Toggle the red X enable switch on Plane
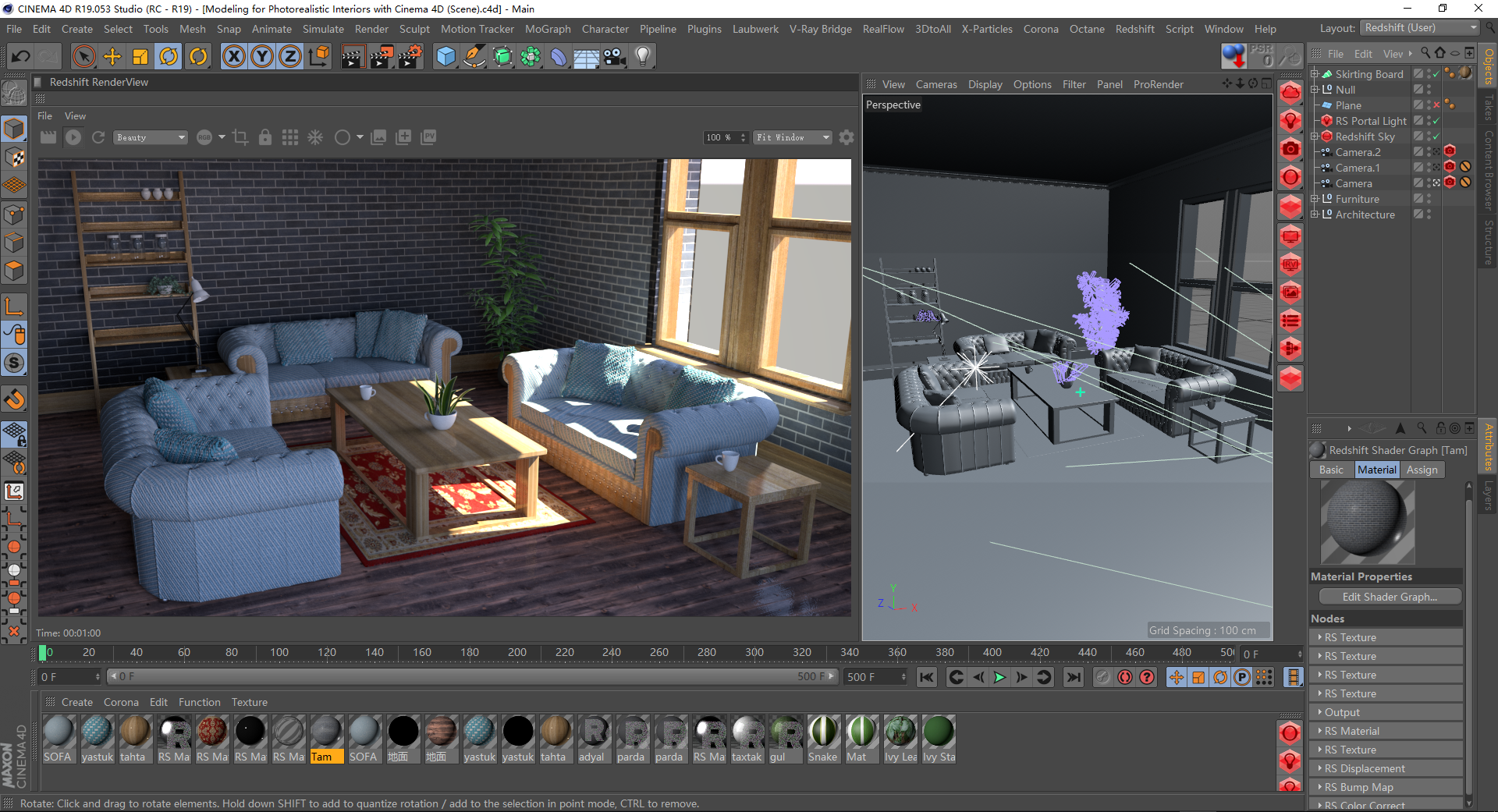The image size is (1498, 812). (x=1436, y=105)
